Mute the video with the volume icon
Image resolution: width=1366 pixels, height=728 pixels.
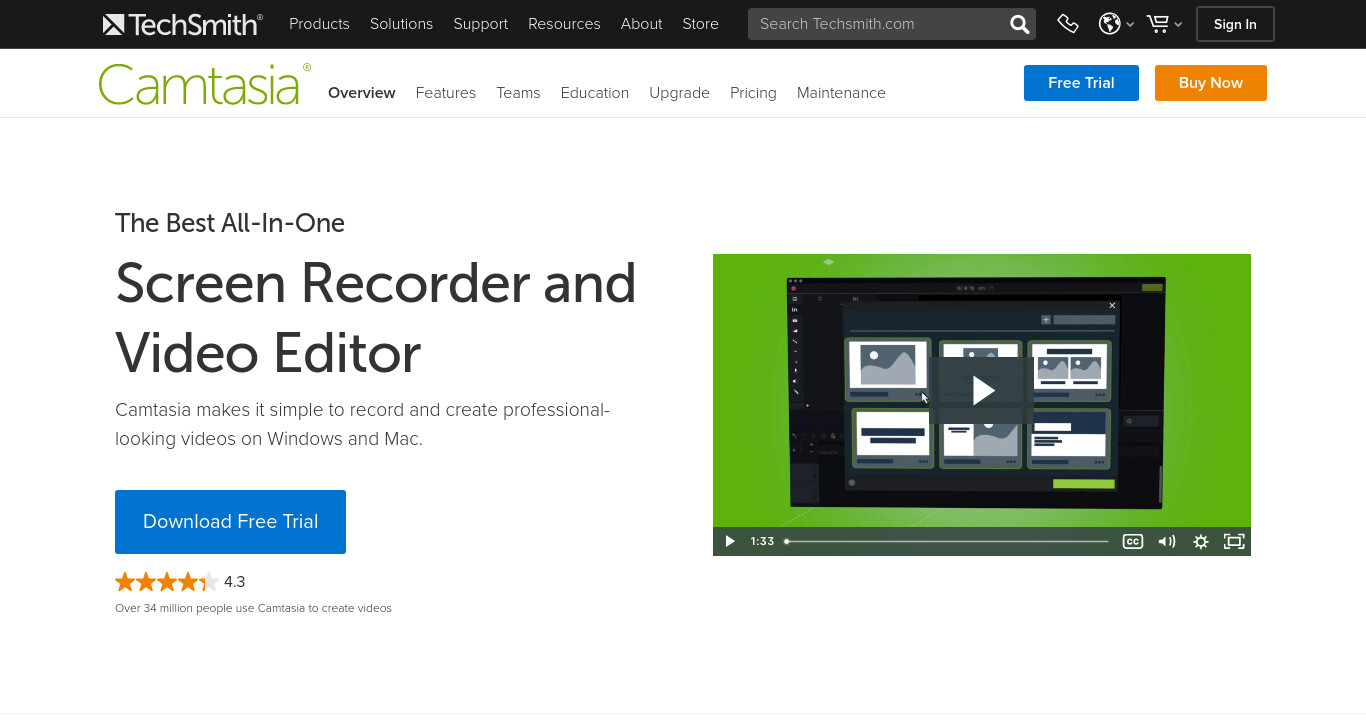coord(1166,541)
